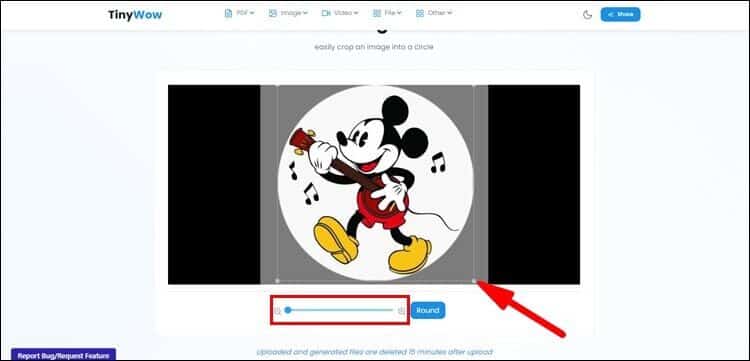Open the TinyWow home logo
Viewport: 750px width, 361px height.
click(x=135, y=15)
